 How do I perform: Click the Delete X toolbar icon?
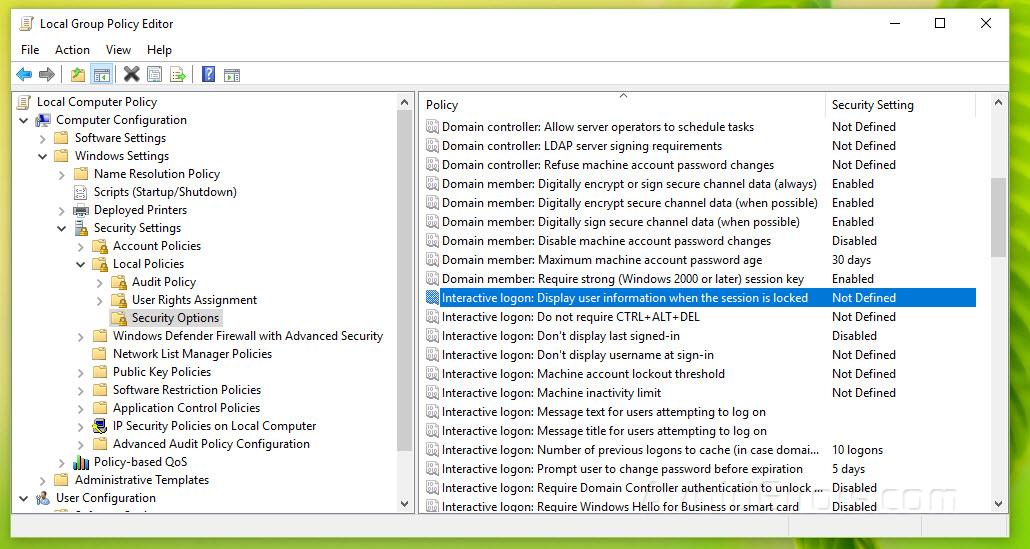[131, 74]
